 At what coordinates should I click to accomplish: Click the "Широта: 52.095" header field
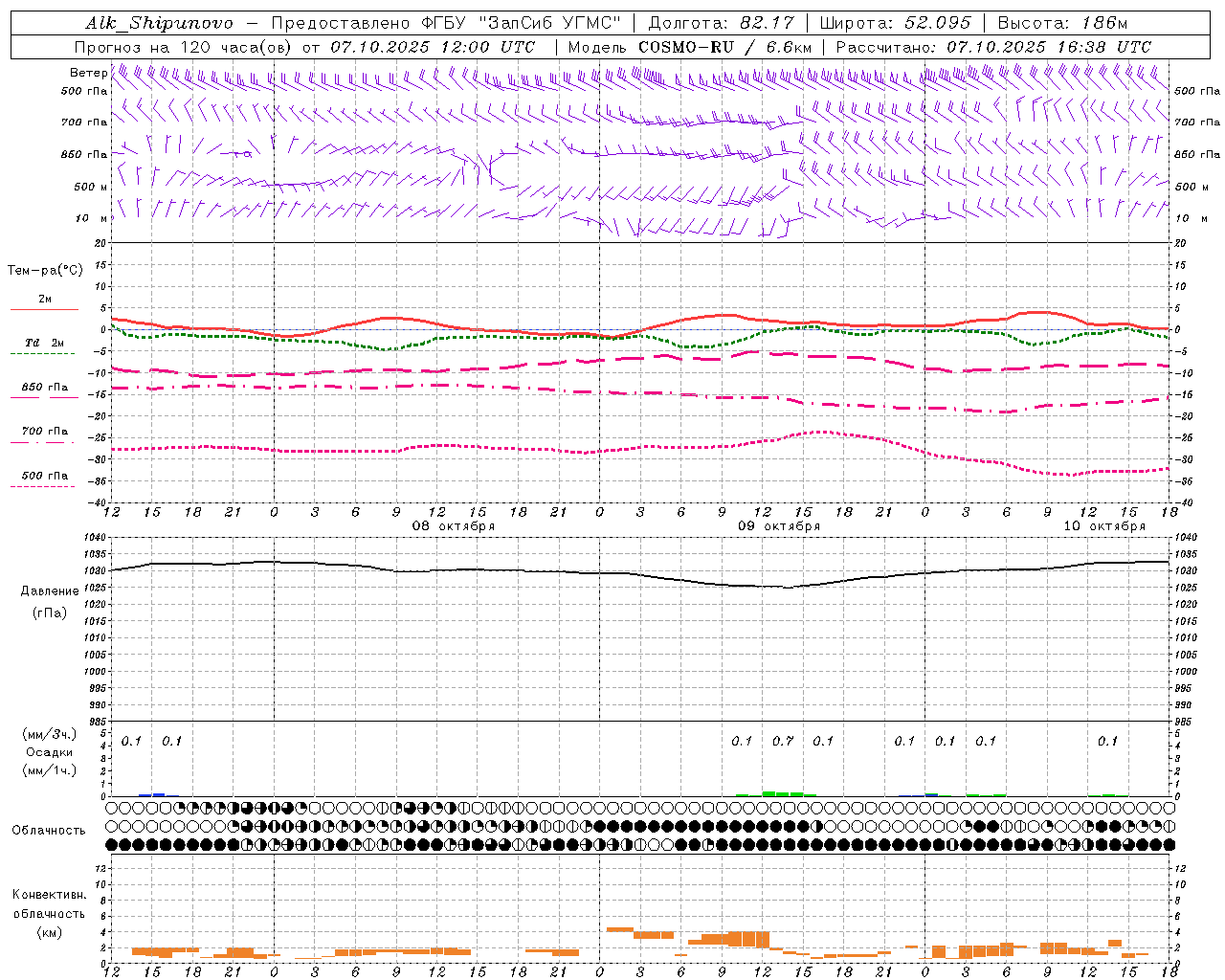tap(896, 23)
